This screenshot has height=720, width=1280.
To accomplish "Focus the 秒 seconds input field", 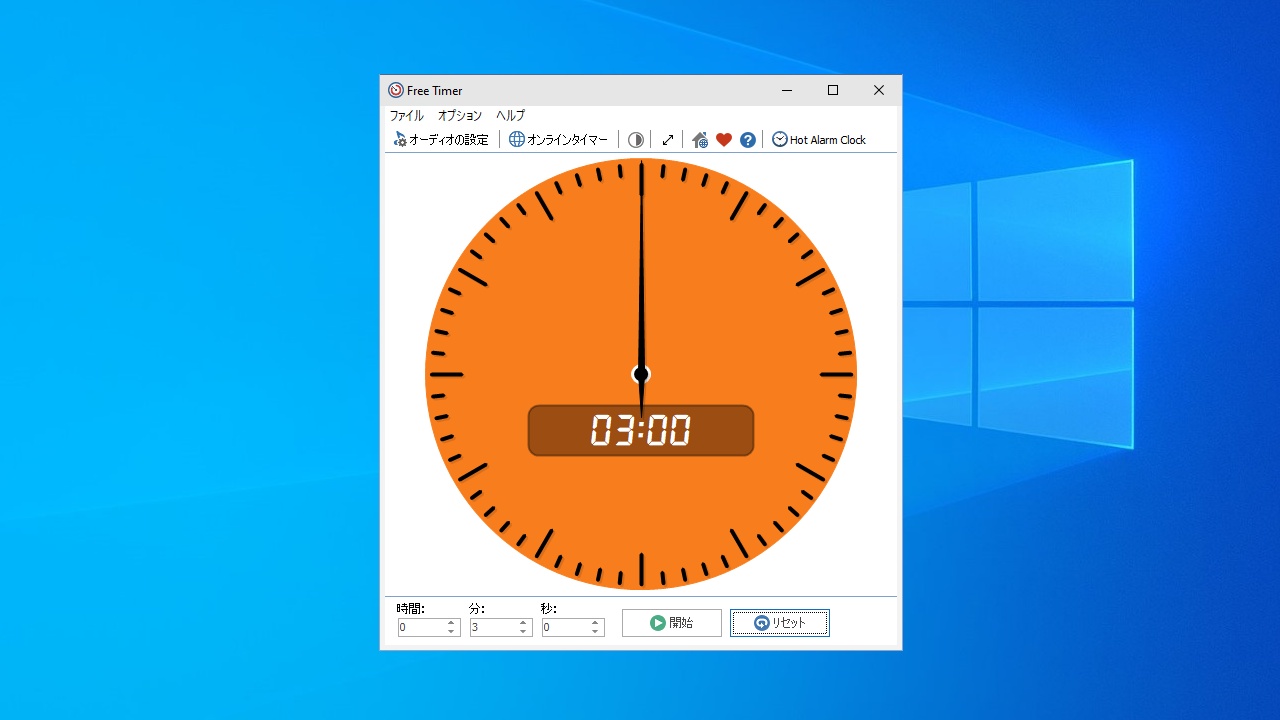I will tap(564, 628).
